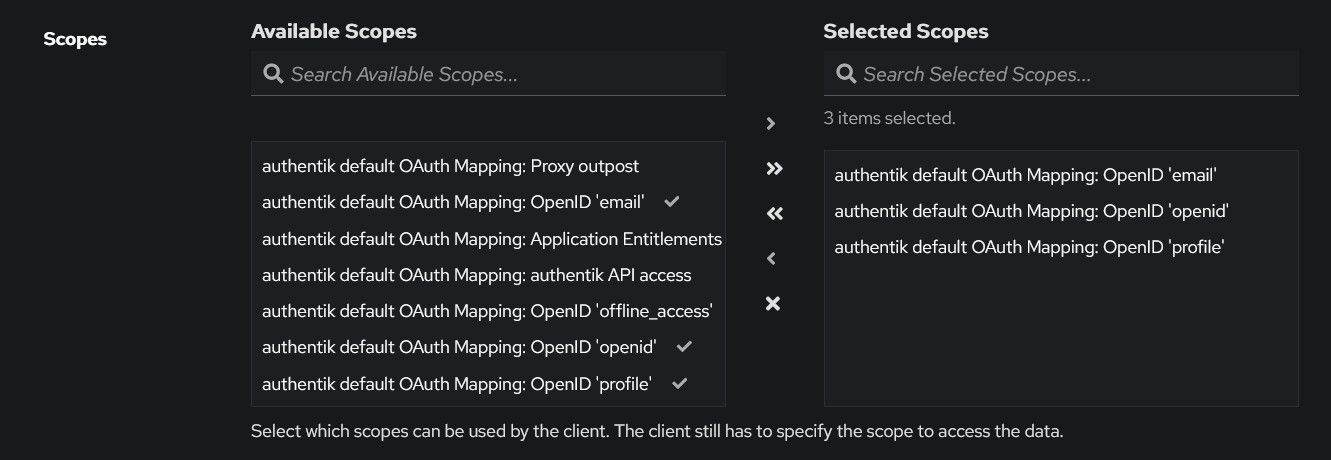1331x460 pixels.
Task: Select OpenID 'openid' in Available Scopes list
Action: [x=459, y=347]
